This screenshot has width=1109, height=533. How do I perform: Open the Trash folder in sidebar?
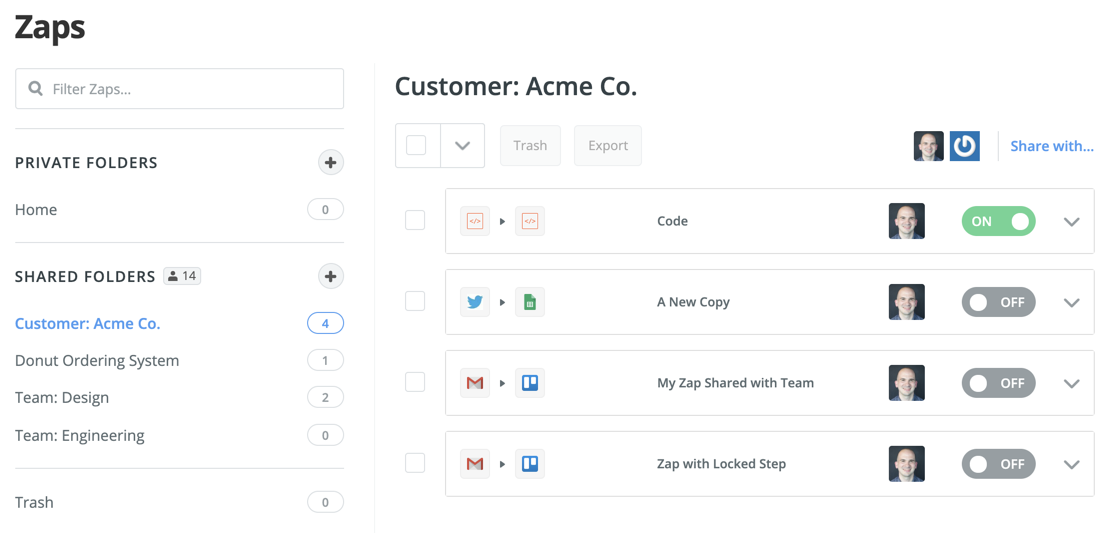(x=34, y=503)
